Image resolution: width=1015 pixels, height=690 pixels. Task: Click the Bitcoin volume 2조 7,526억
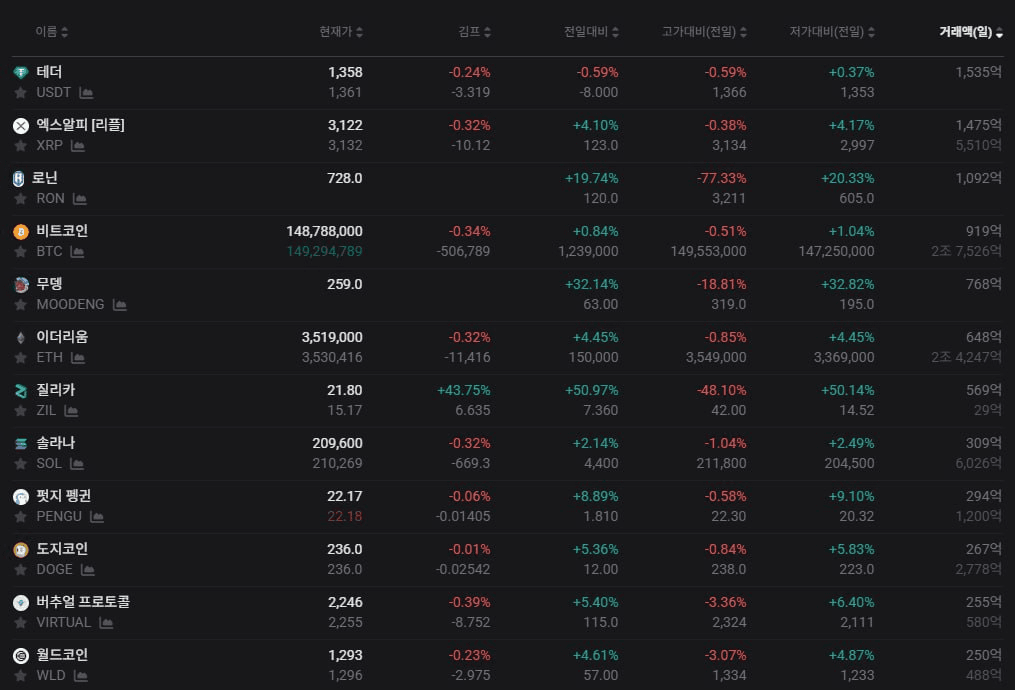966,252
